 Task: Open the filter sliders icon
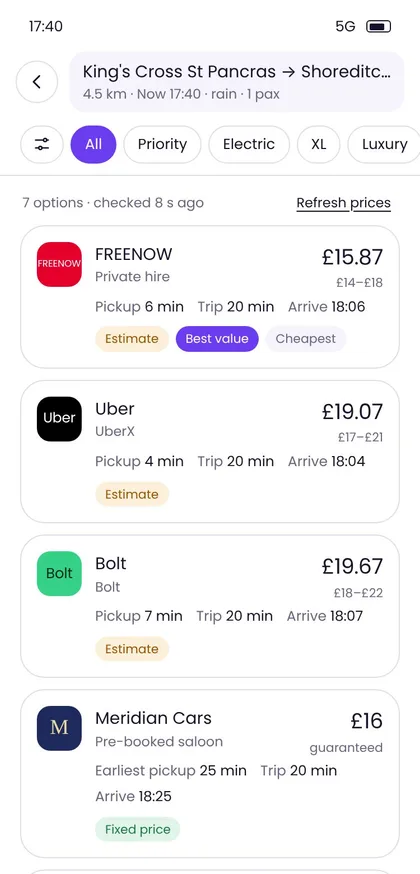pos(42,144)
